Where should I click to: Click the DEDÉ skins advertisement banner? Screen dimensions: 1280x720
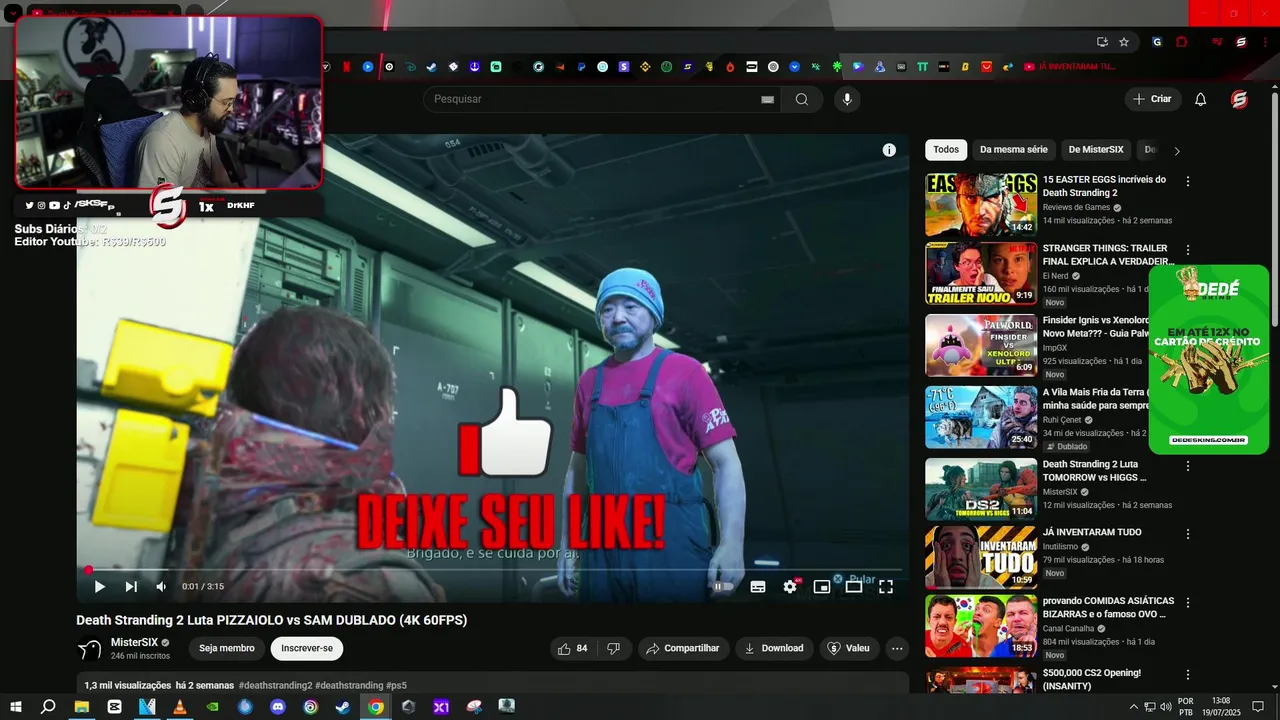coord(1209,359)
